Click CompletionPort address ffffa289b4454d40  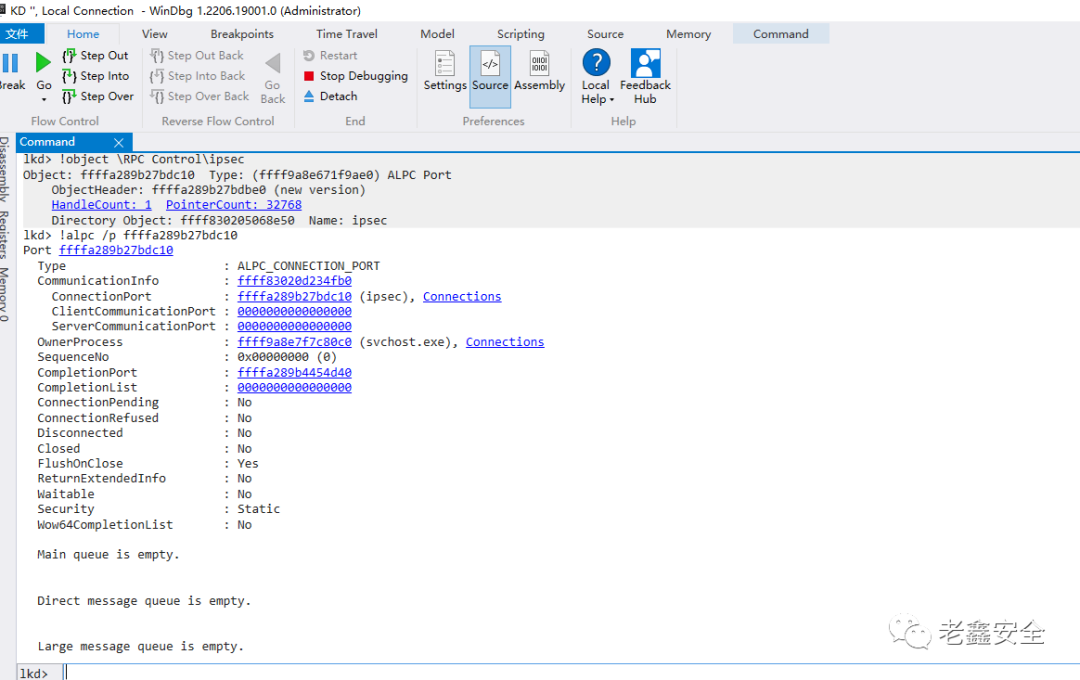coord(294,372)
